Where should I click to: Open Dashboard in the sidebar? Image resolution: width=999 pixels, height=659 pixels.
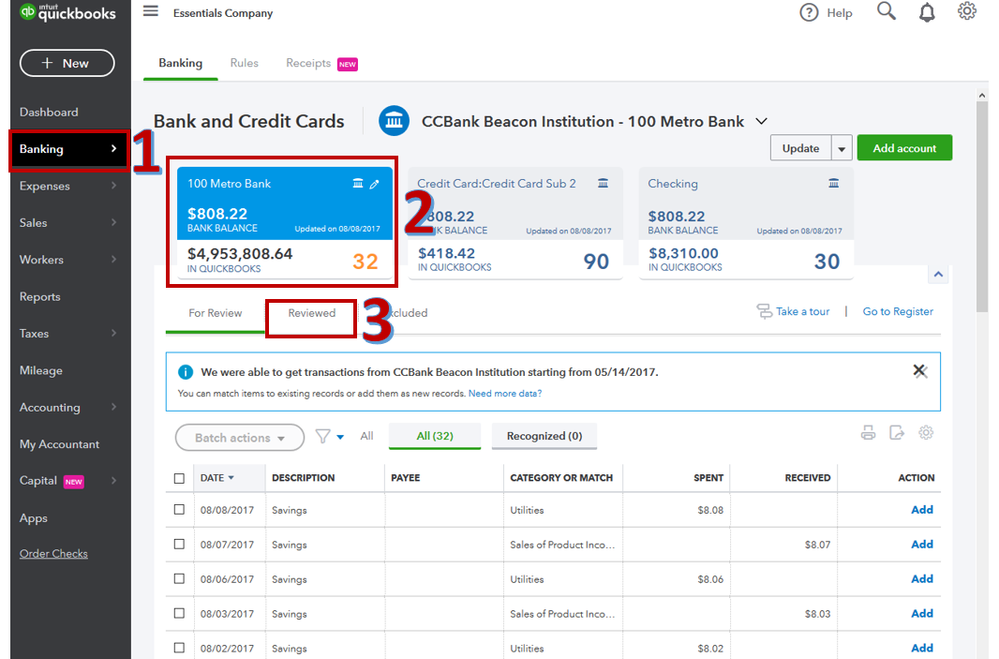(49, 112)
